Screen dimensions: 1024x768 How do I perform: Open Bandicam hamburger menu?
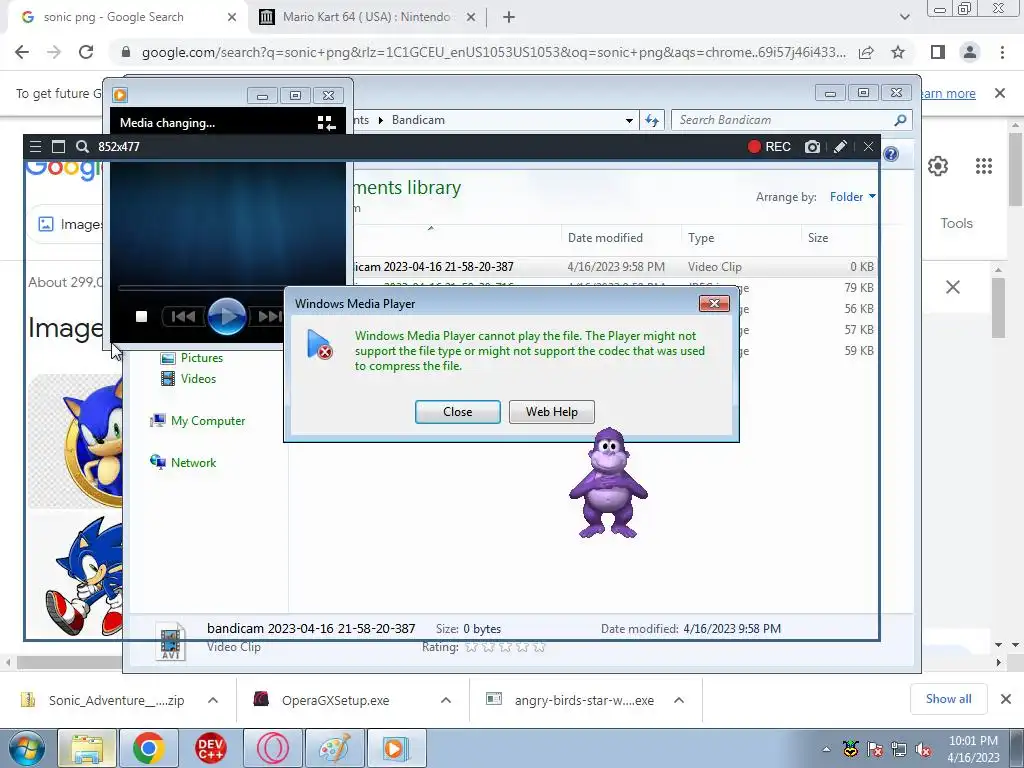35,147
